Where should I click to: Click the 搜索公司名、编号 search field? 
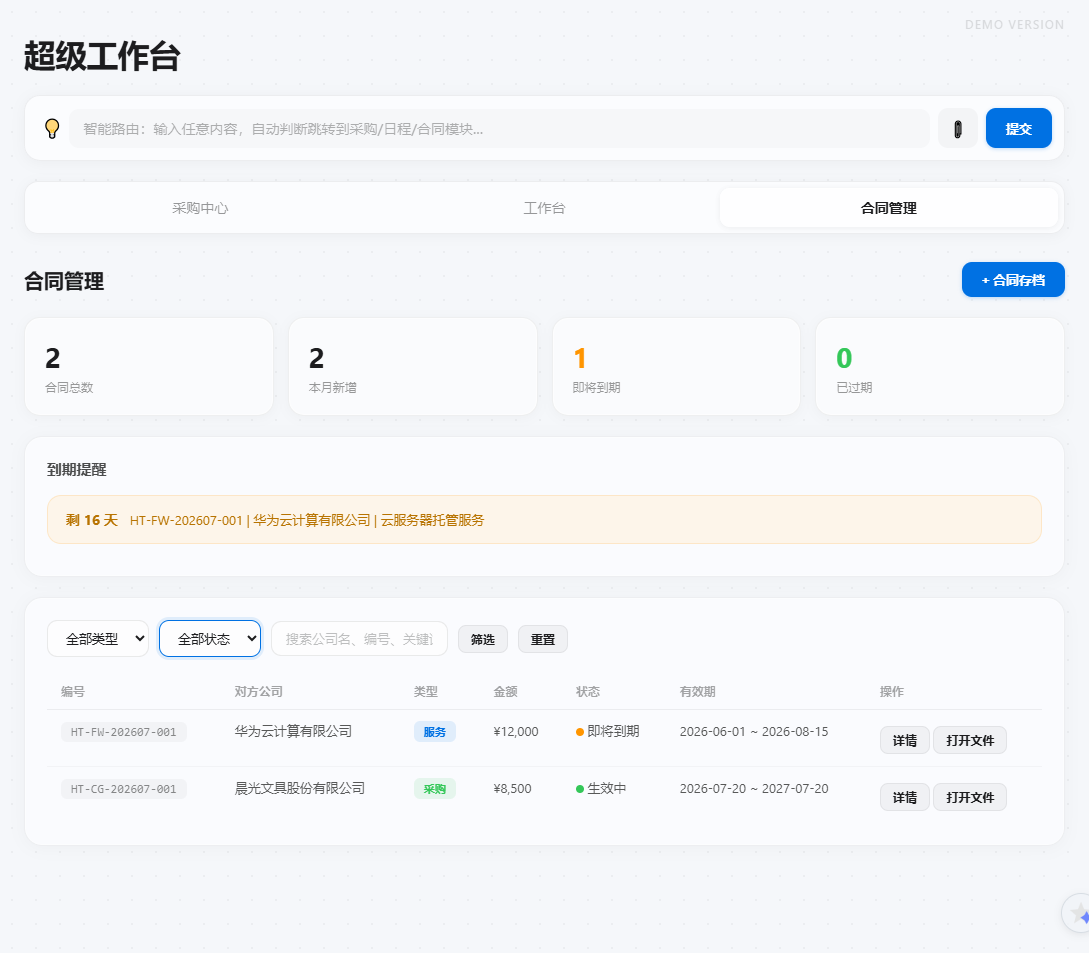359,638
